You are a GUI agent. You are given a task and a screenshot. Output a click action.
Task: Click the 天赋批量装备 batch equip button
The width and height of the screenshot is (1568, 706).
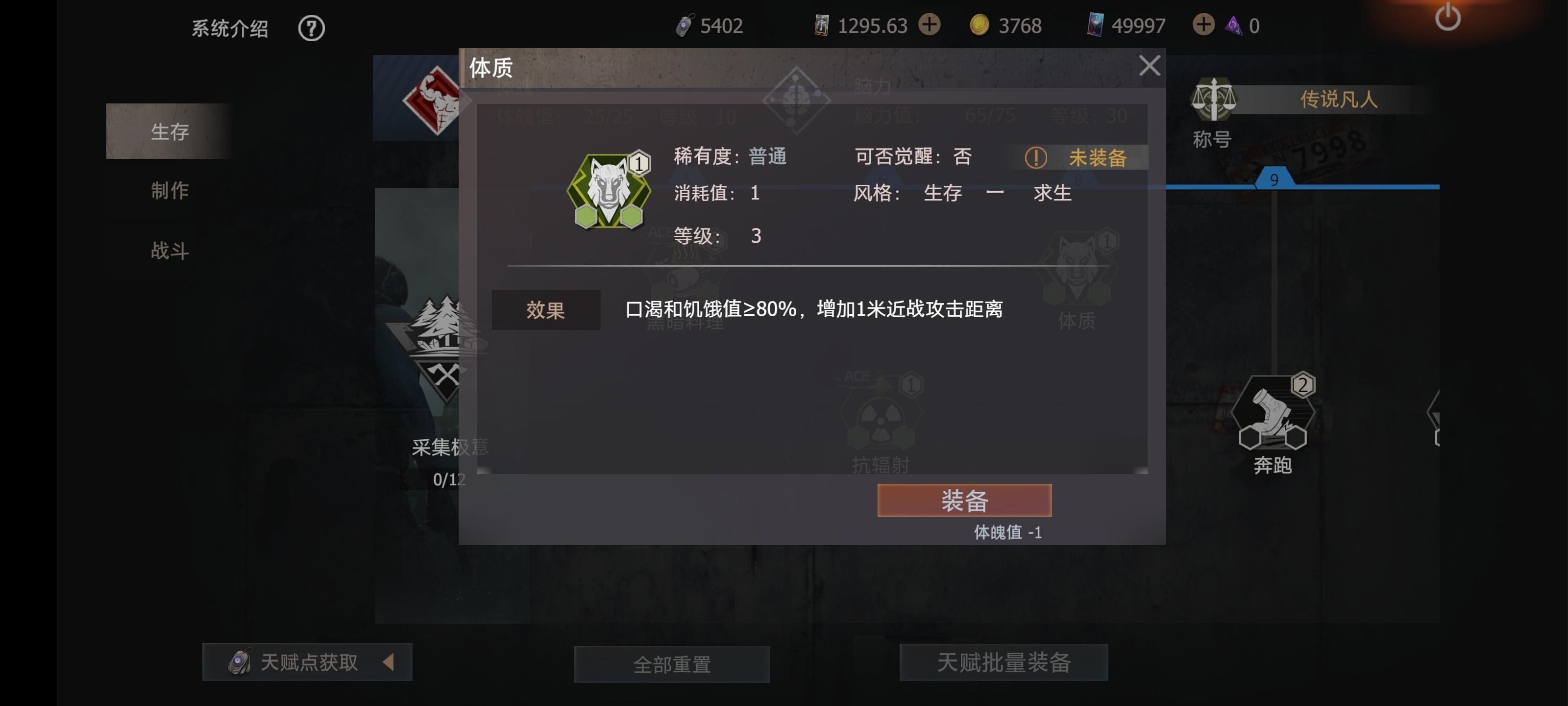[1004, 662]
